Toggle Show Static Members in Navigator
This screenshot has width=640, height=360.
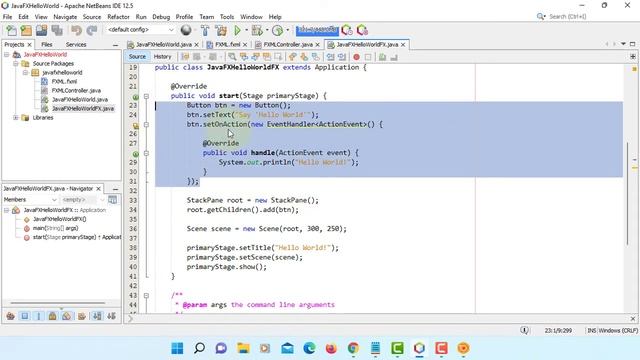[x=39, y=316]
